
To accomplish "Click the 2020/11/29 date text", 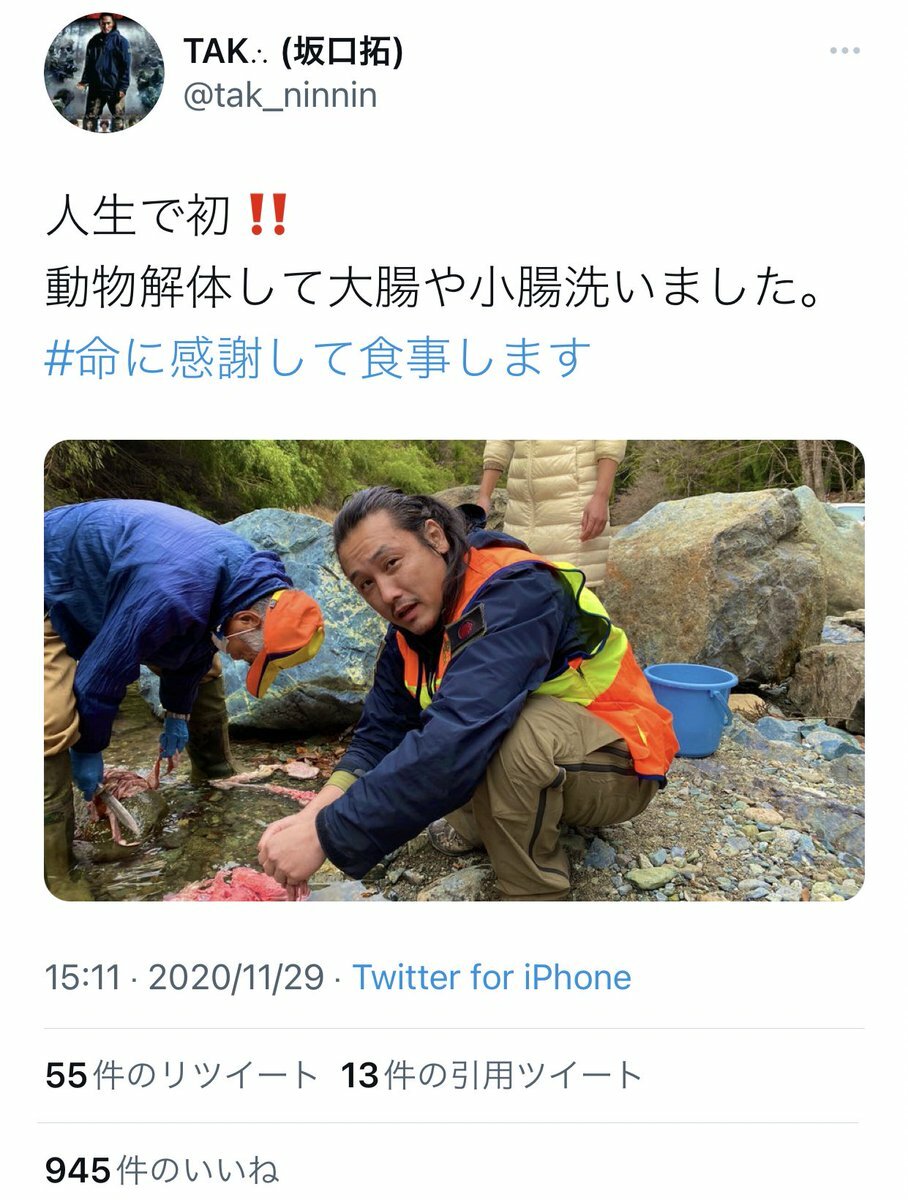I will [236, 977].
